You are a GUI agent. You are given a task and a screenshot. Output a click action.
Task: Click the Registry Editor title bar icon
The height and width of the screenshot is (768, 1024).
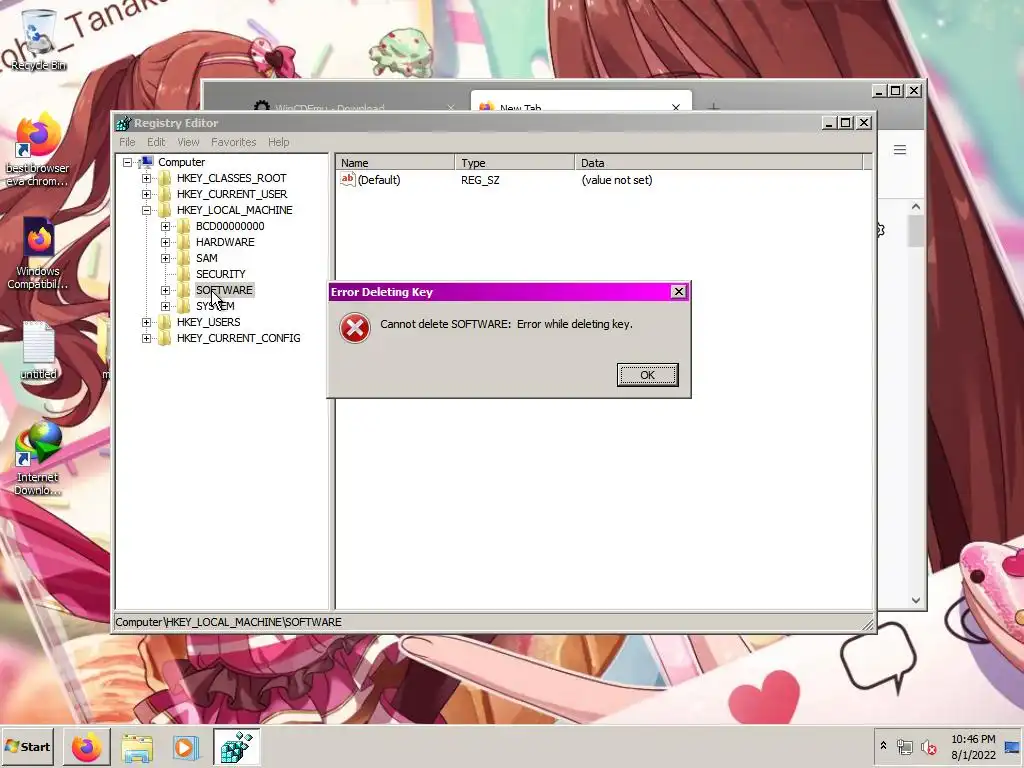[x=123, y=123]
